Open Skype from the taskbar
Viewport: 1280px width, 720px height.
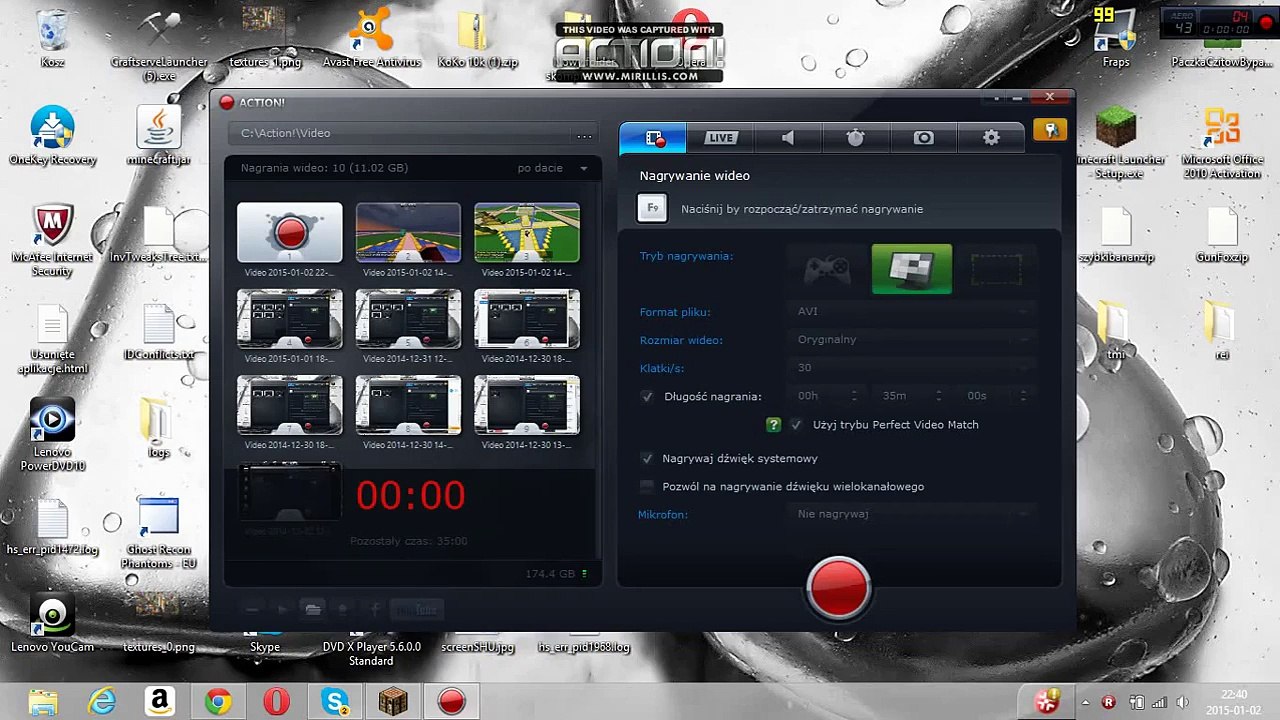click(x=335, y=702)
